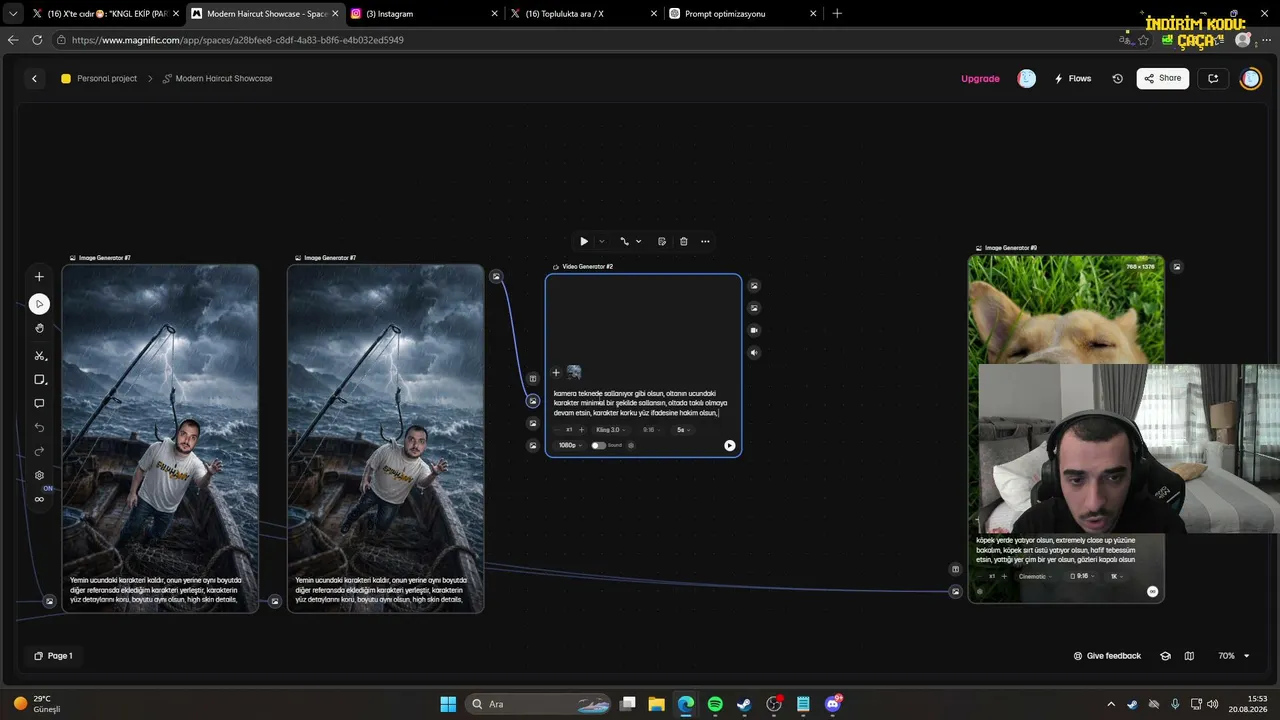Open the 1080p resolution dropdown

[569, 445]
